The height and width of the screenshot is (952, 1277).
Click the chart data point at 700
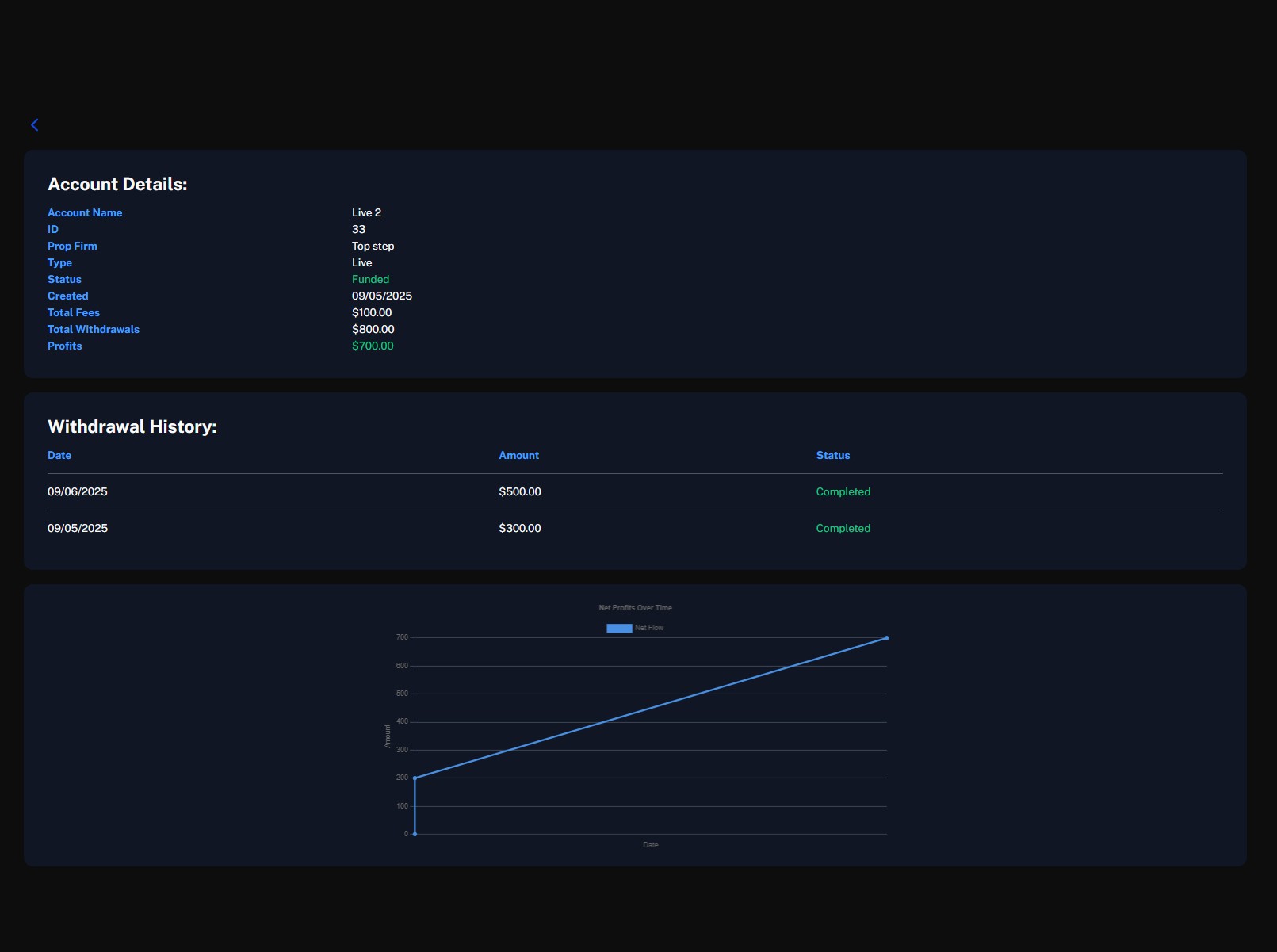click(886, 638)
